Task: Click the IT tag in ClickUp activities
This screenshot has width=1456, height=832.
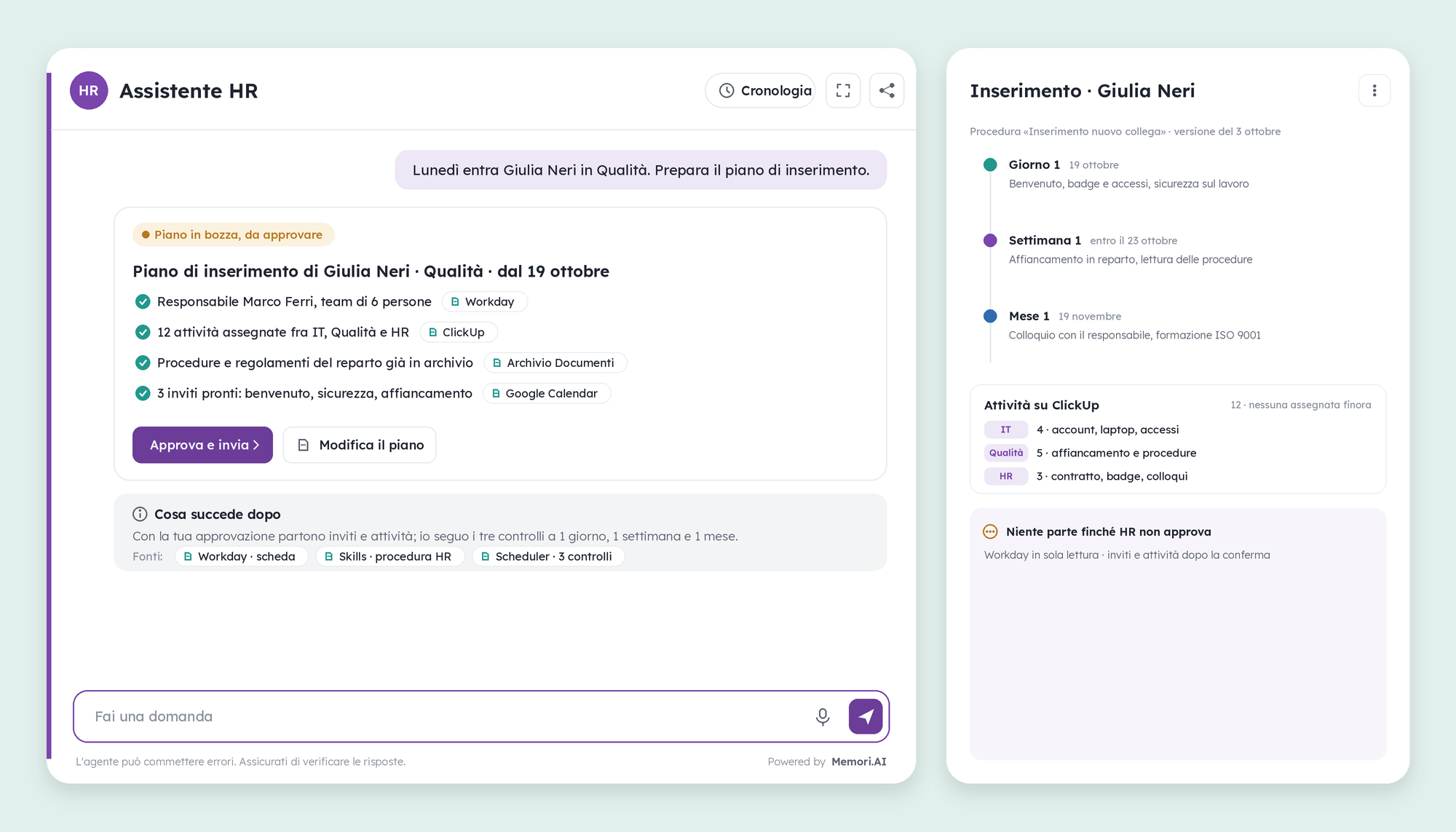Action: click(x=1006, y=429)
